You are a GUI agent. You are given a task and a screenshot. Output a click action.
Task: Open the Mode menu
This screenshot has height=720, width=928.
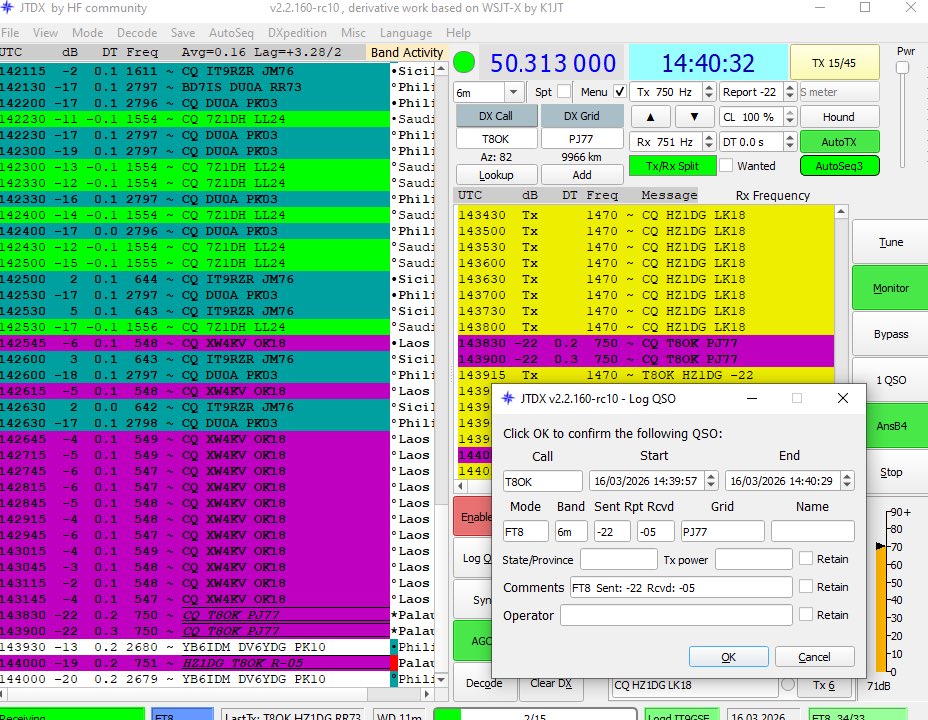(x=88, y=33)
